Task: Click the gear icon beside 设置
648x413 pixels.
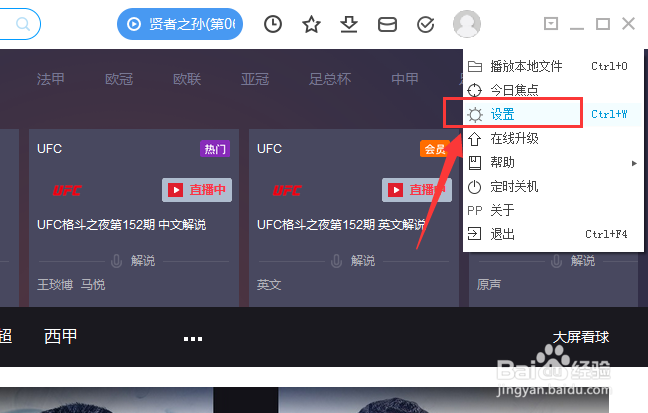Action: point(475,115)
